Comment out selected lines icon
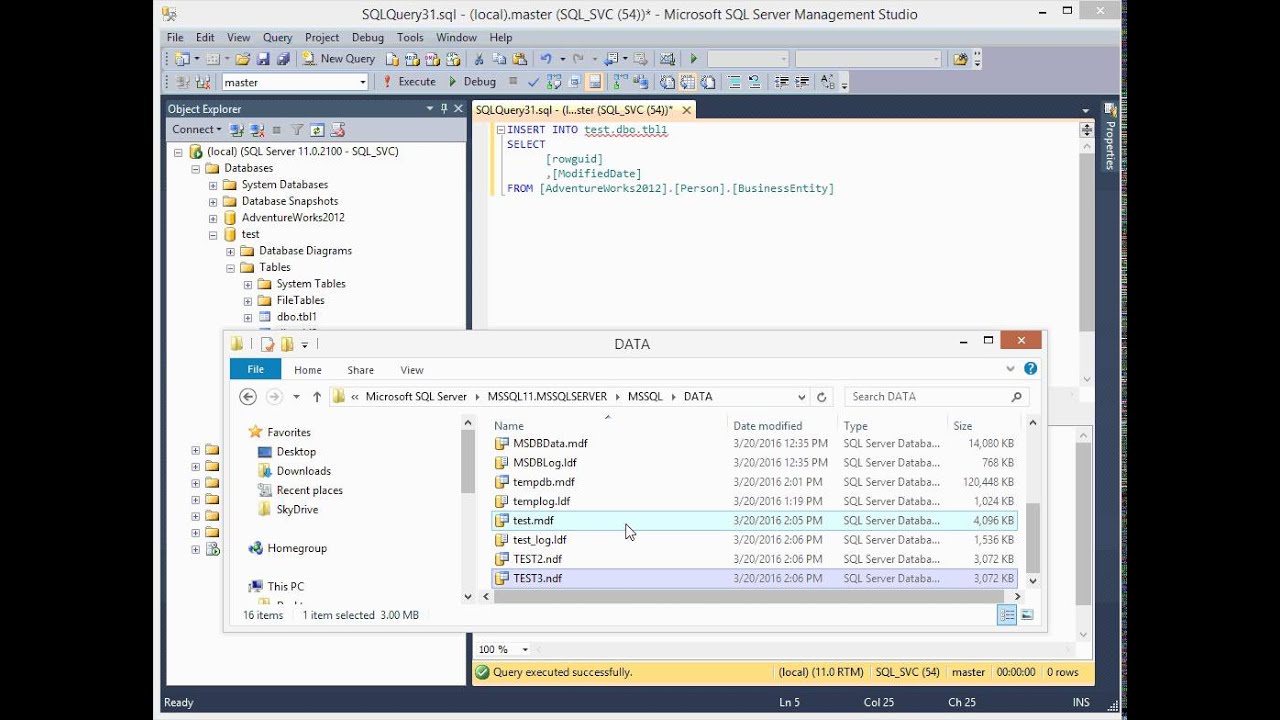Viewport: 1280px width, 720px height. (x=733, y=82)
